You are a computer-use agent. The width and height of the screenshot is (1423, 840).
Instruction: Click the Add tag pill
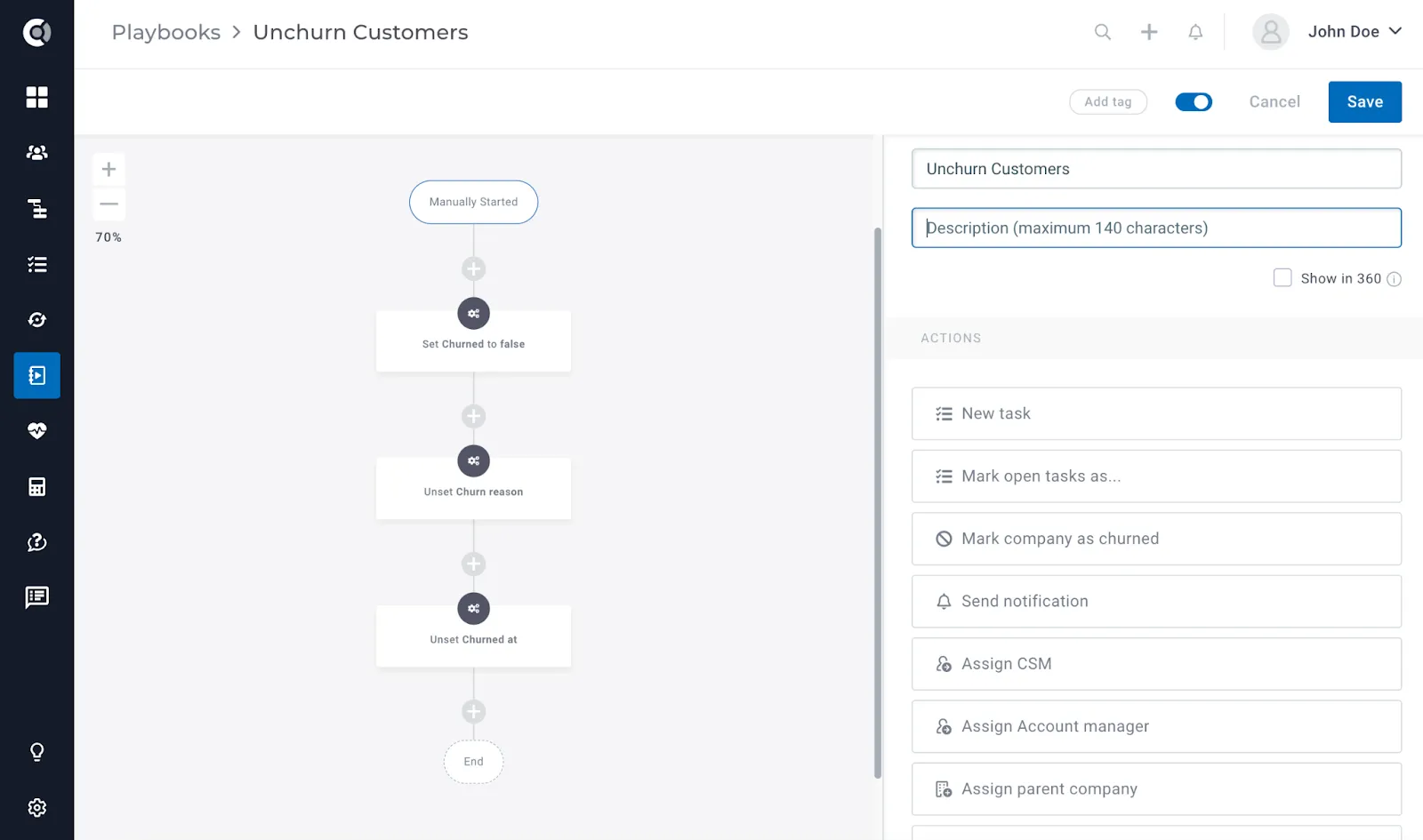[1107, 102]
